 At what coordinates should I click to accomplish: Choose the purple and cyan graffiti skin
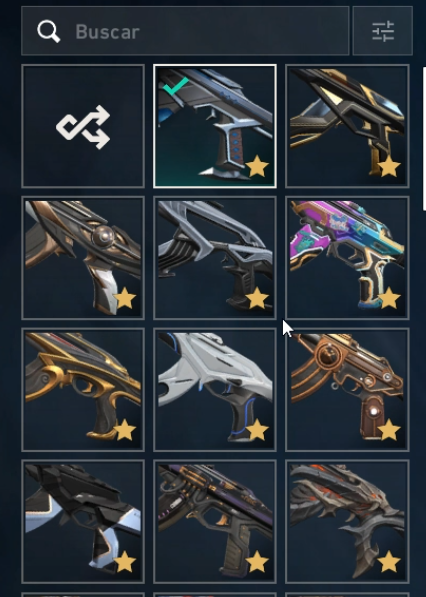pyautogui.click(x=347, y=258)
